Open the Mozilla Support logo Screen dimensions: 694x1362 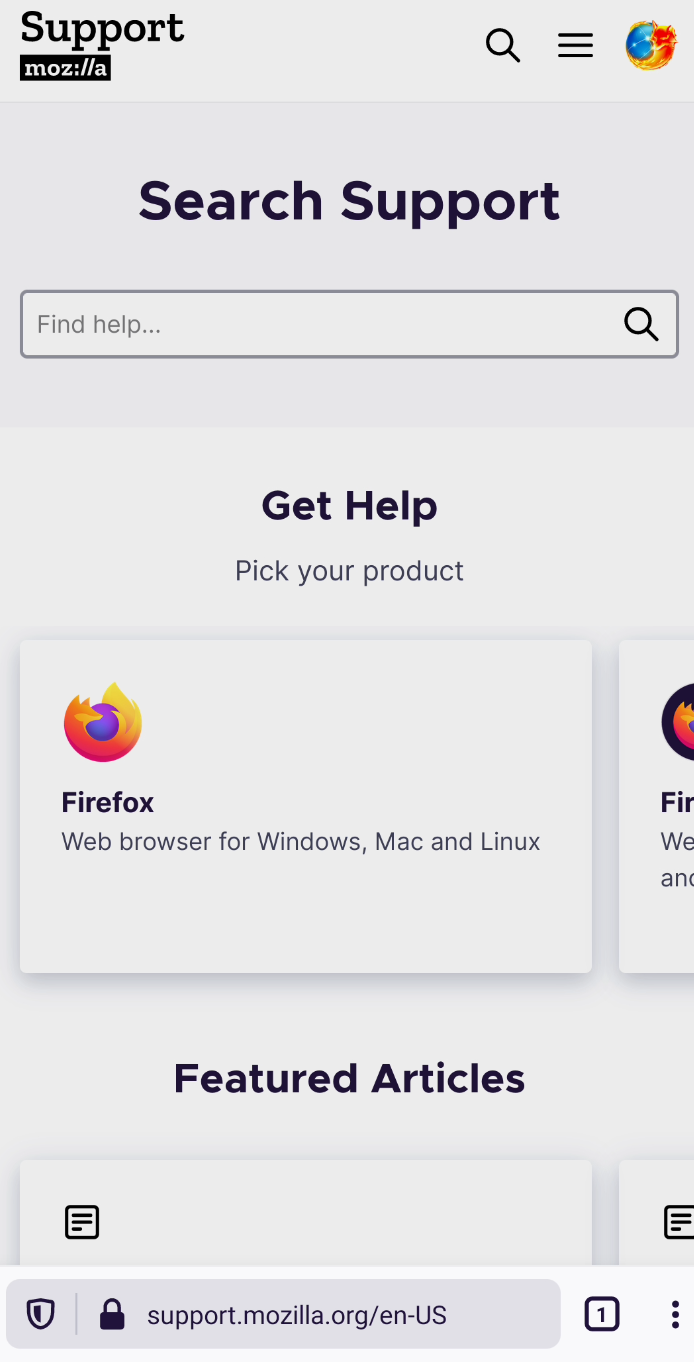[x=100, y=44]
